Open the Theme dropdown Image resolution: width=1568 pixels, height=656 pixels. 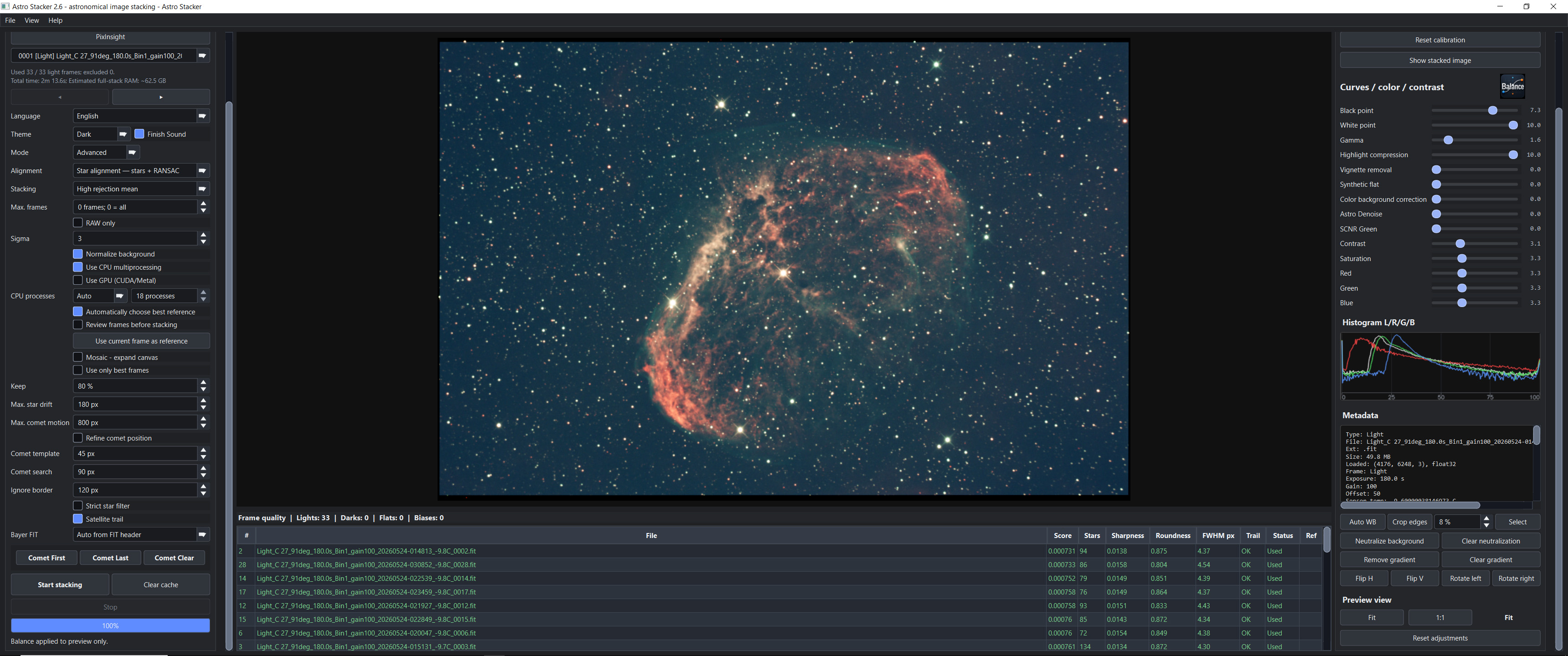pos(102,134)
